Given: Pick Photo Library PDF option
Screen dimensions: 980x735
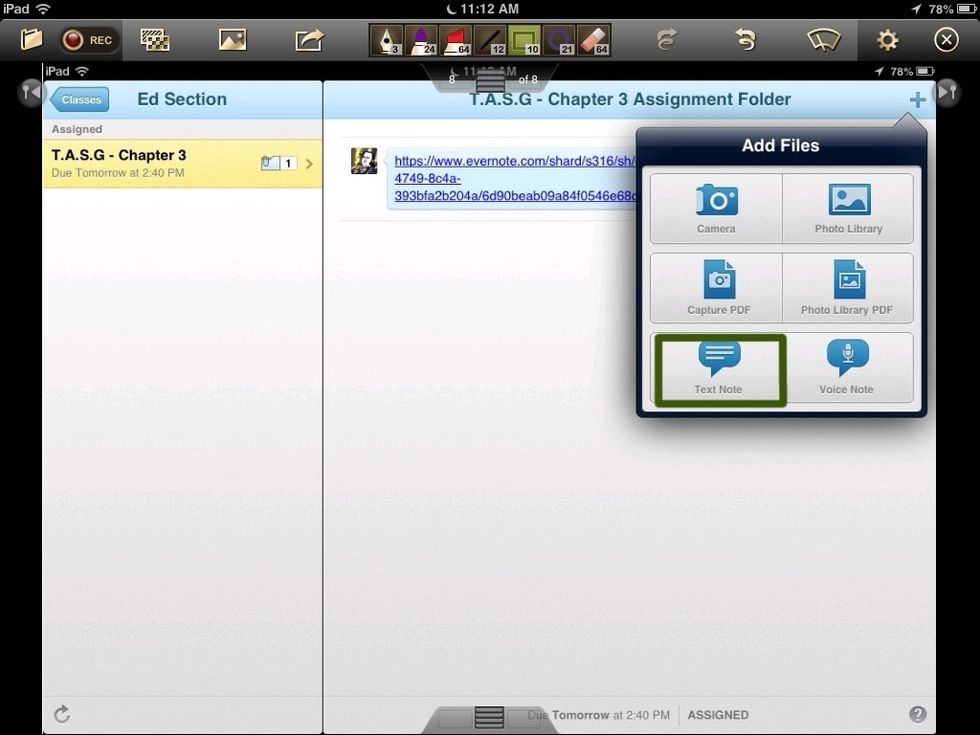Looking at the screenshot, I should tap(847, 288).
